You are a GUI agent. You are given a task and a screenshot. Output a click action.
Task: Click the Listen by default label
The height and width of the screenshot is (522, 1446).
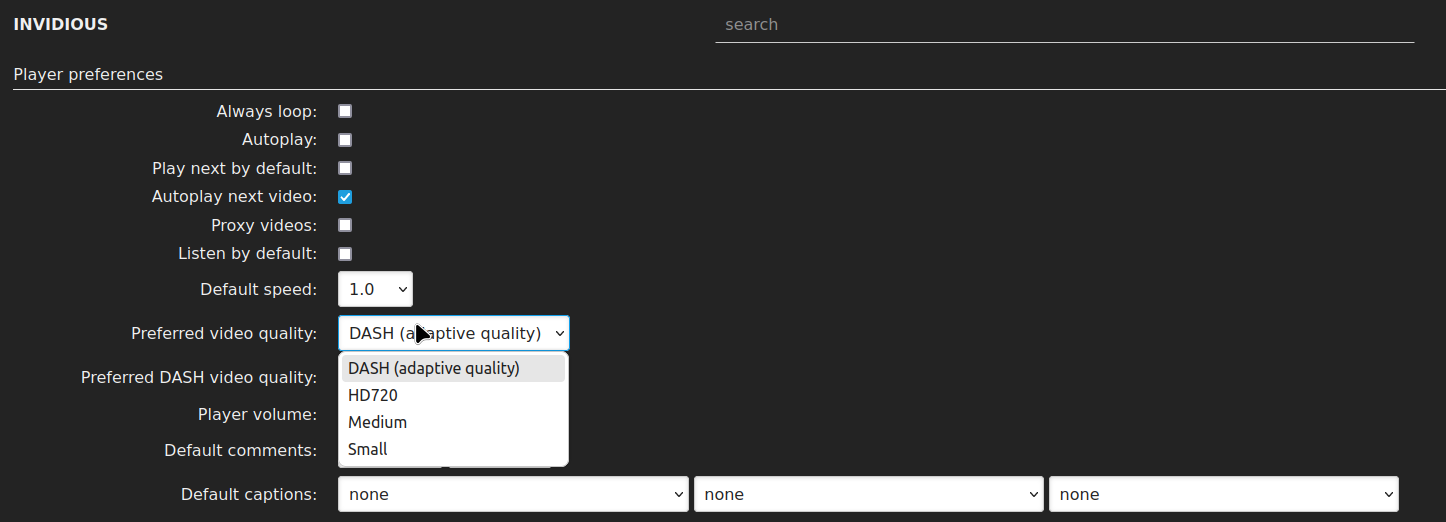click(x=247, y=254)
